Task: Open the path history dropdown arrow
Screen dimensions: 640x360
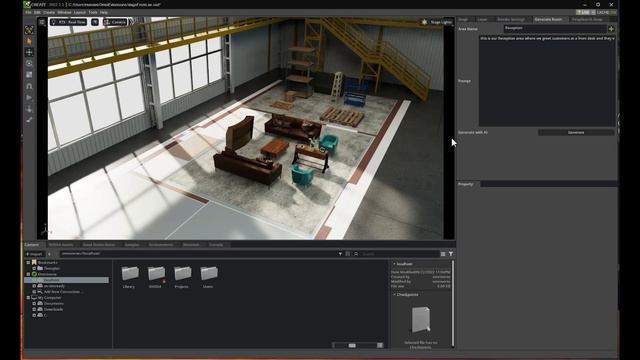Action: pos(340,254)
